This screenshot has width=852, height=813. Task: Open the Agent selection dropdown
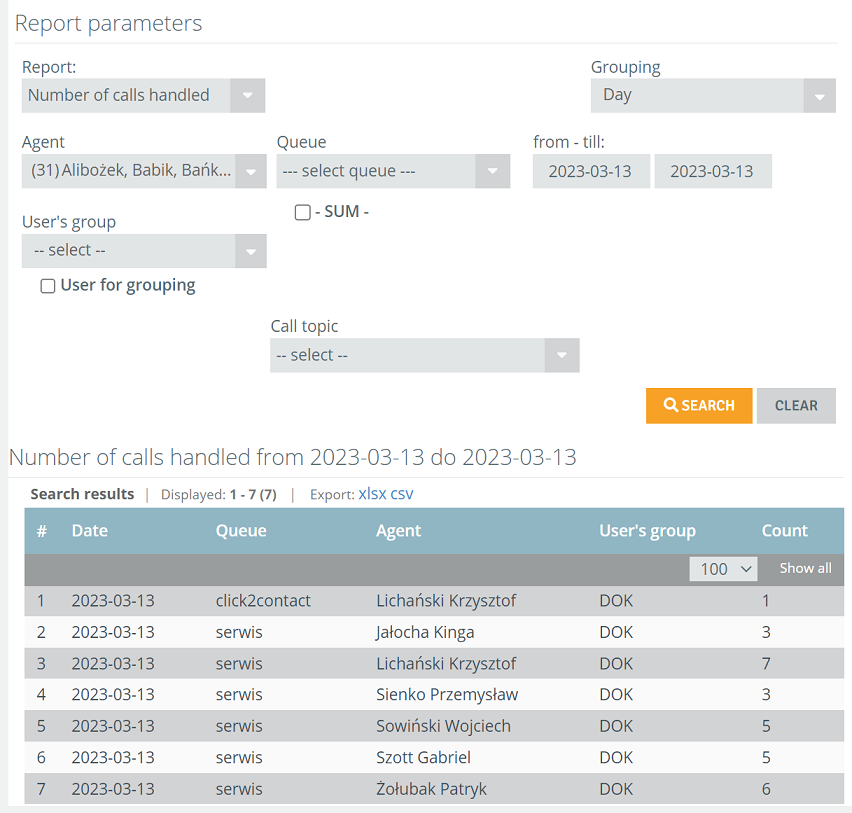144,171
